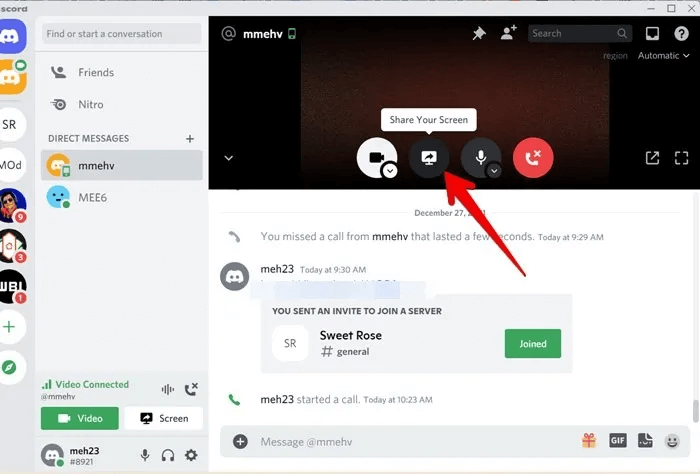Disconnect call icon beside Video Connected
700x474 pixels.
point(192,389)
